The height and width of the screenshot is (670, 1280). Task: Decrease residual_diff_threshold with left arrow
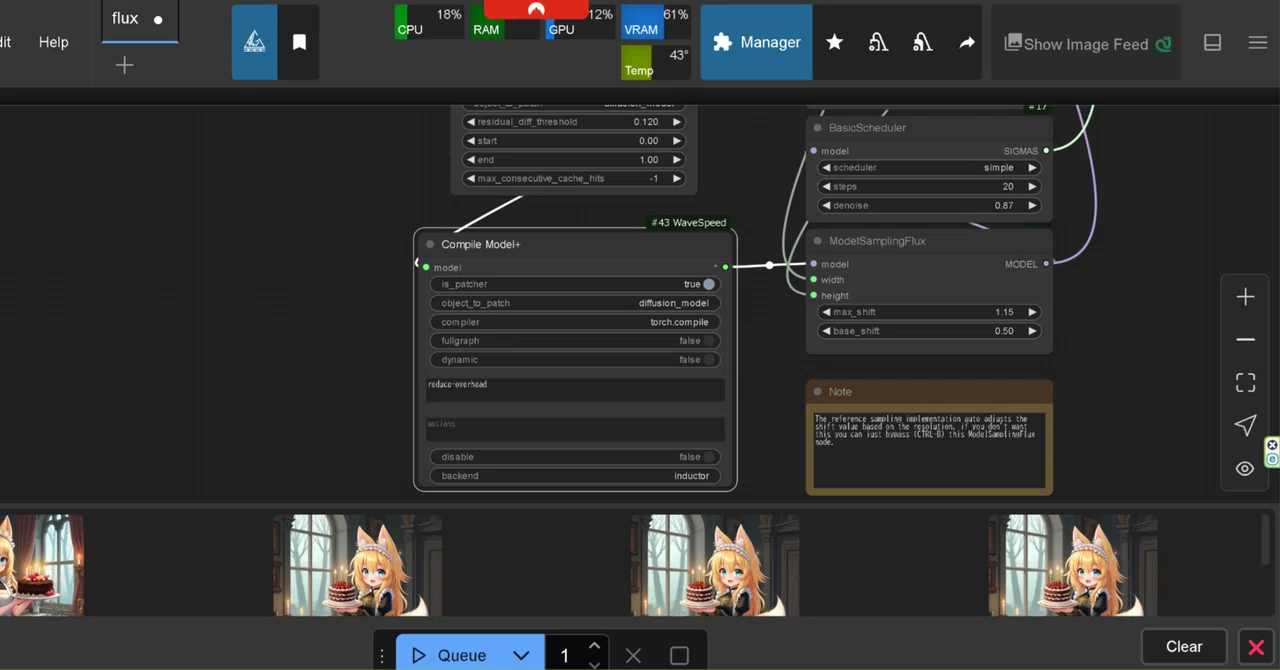tap(470, 122)
